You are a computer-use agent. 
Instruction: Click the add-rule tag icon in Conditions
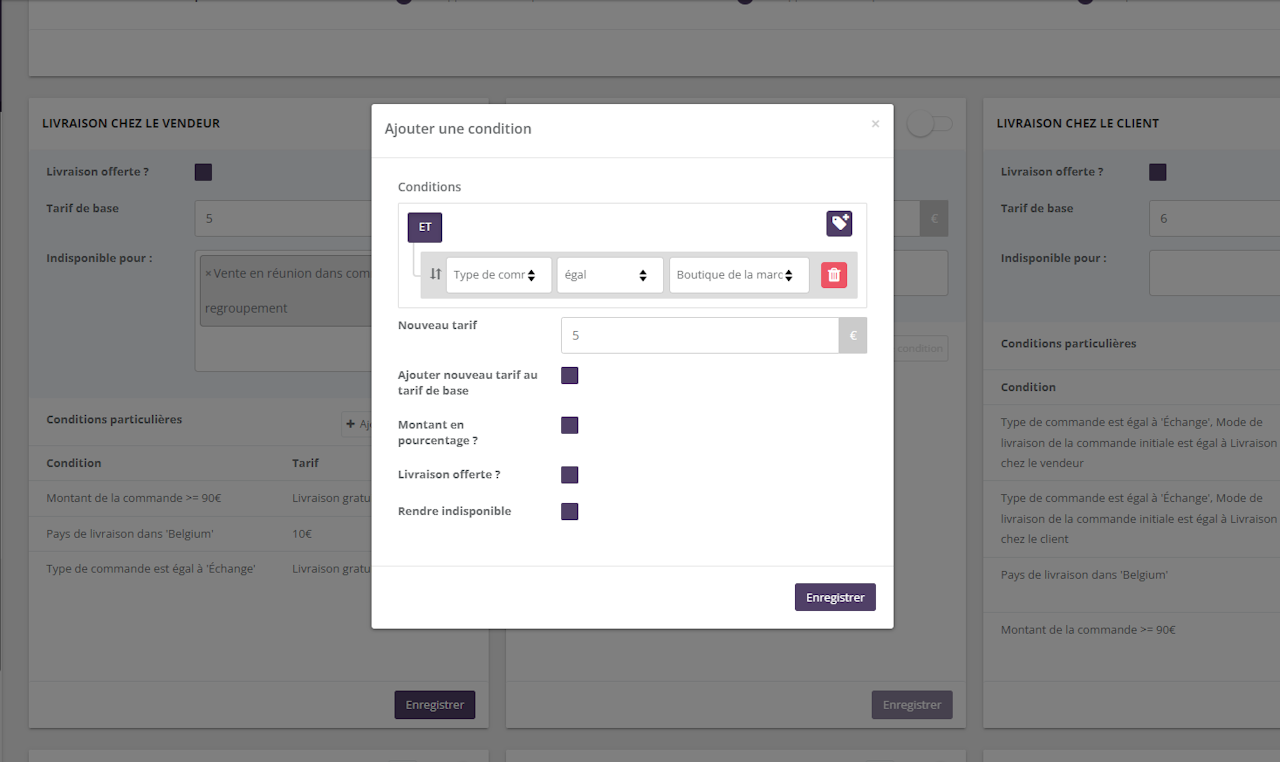(839, 224)
